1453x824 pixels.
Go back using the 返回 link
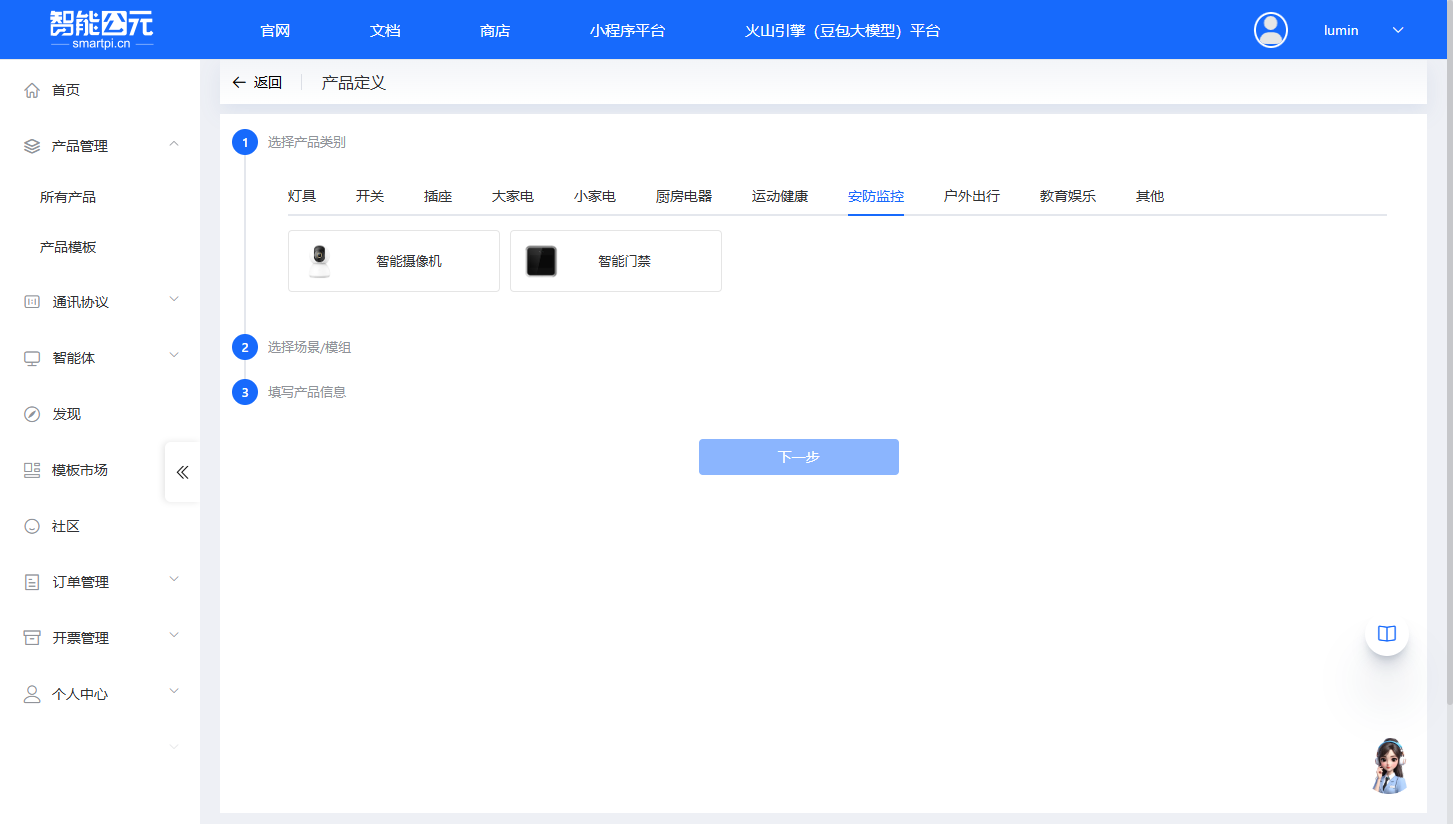(x=257, y=83)
